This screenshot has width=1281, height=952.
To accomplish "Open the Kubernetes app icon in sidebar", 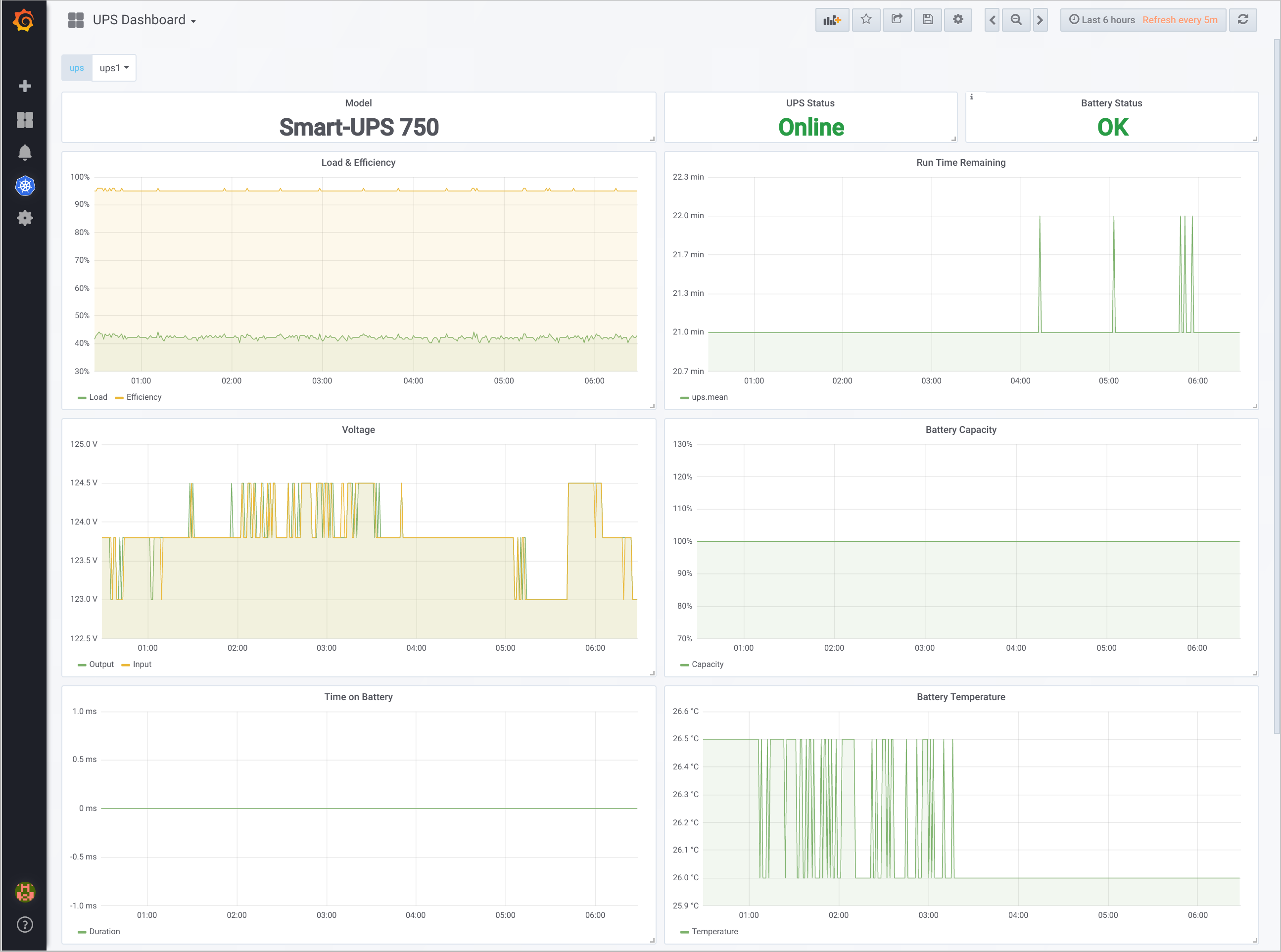I will 25,186.
